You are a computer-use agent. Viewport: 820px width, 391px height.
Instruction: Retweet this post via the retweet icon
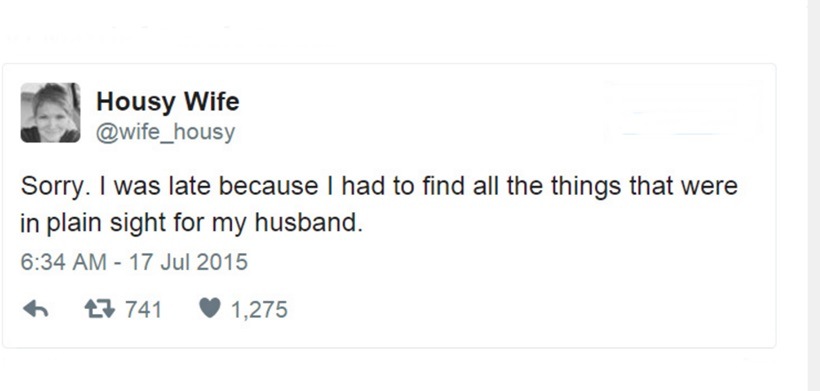point(99,309)
